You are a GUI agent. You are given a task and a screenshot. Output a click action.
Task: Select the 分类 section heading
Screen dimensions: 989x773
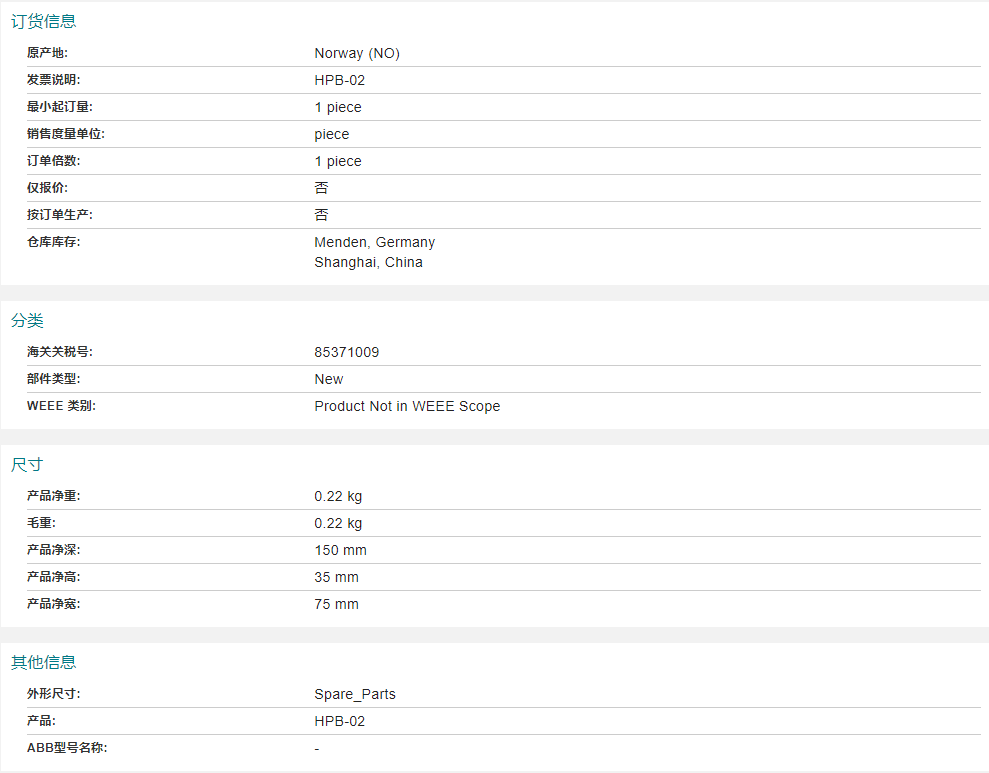(27, 320)
